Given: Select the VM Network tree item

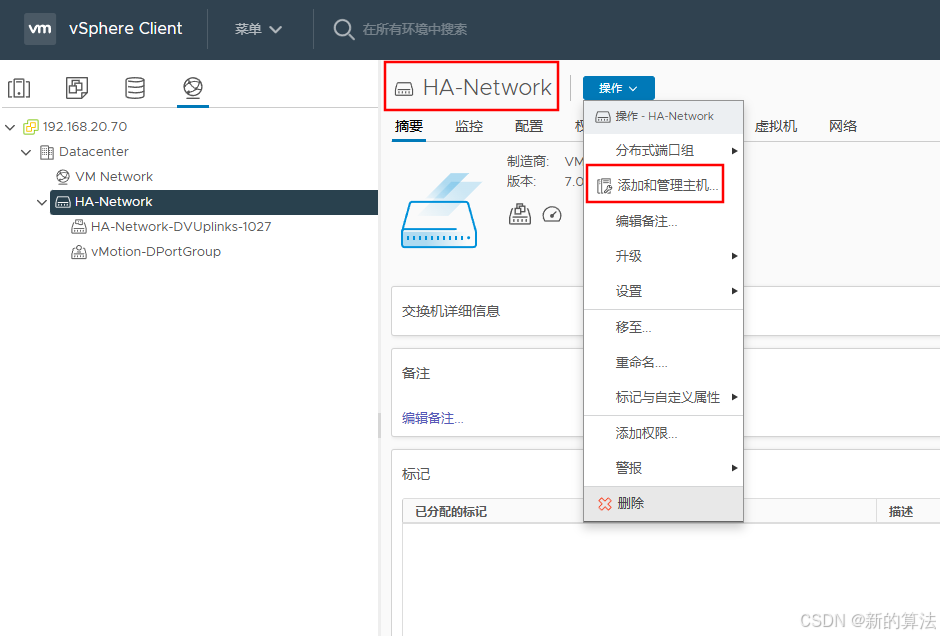Looking at the screenshot, I should [x=114, y=177].
